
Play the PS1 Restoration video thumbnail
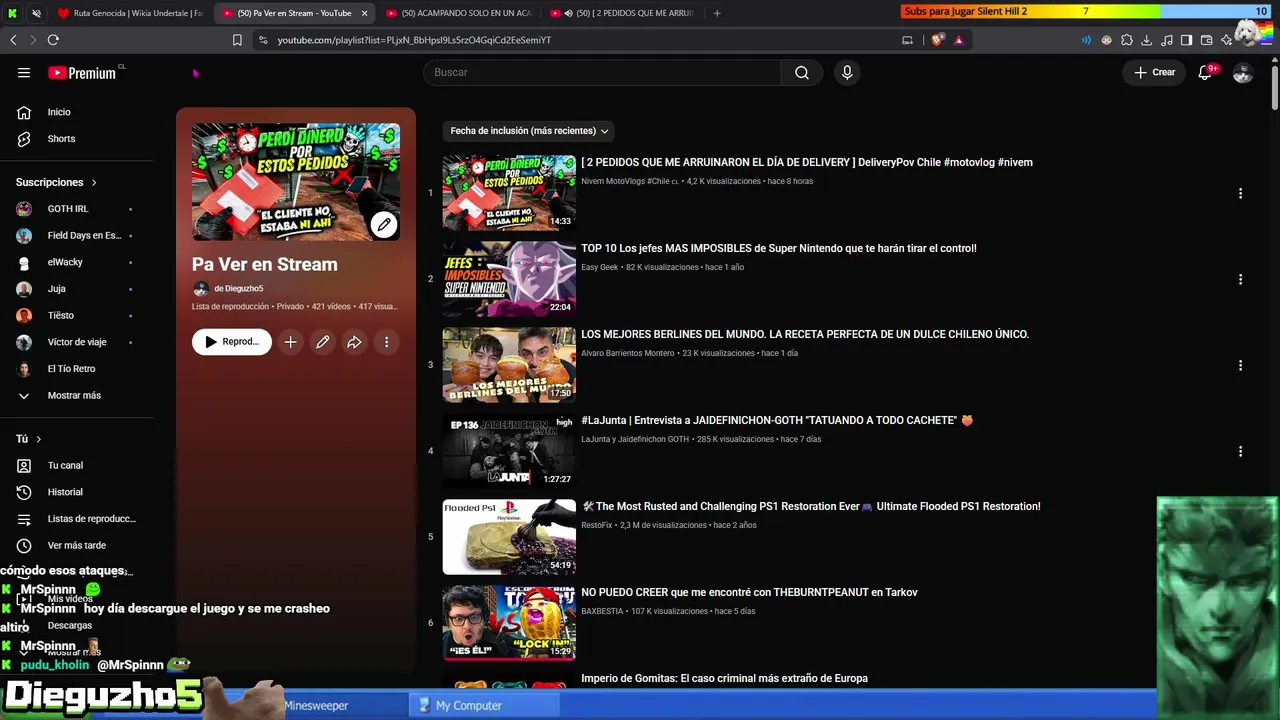509,537
